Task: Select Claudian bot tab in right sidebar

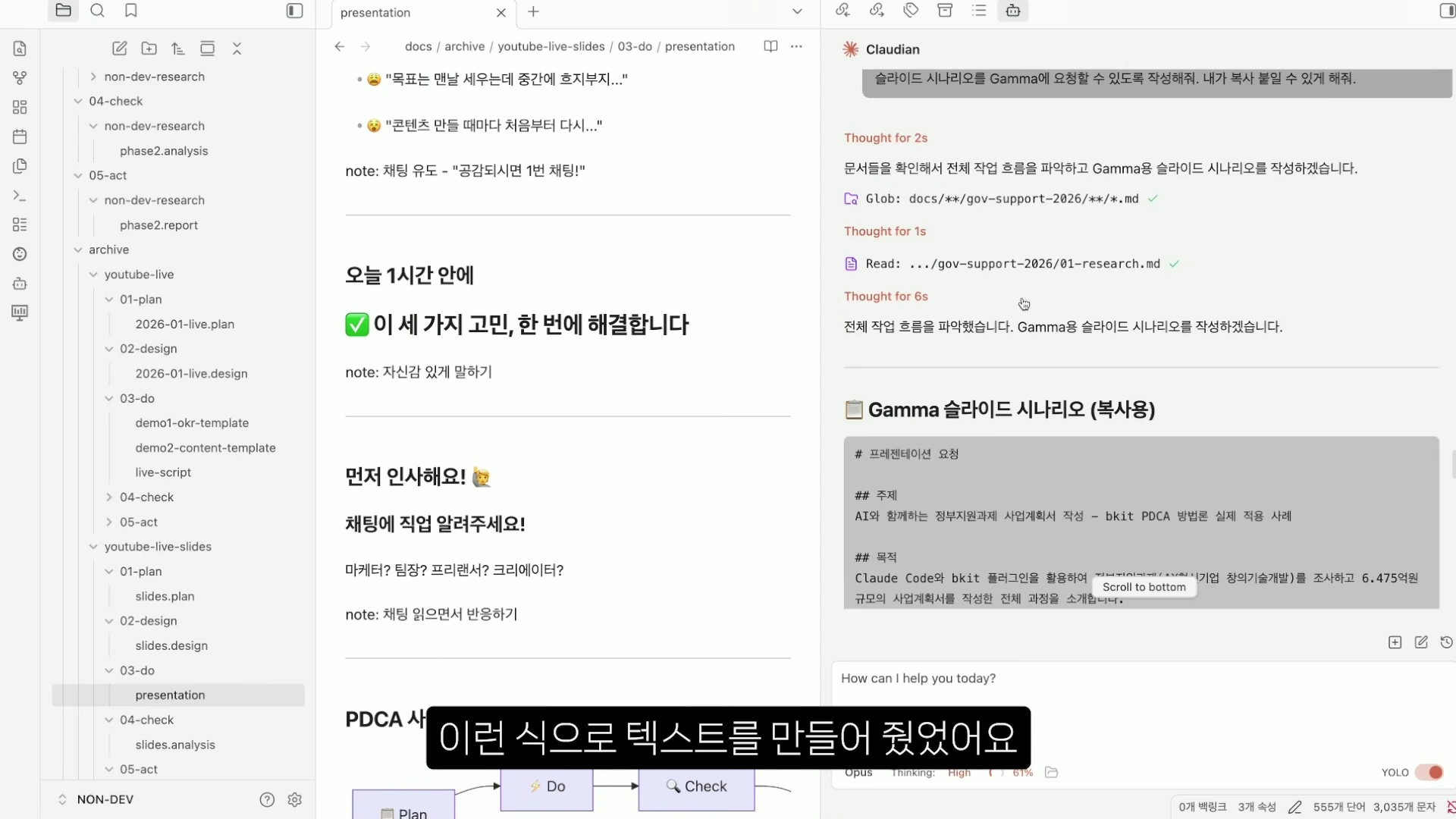Action: (1013, 11)
